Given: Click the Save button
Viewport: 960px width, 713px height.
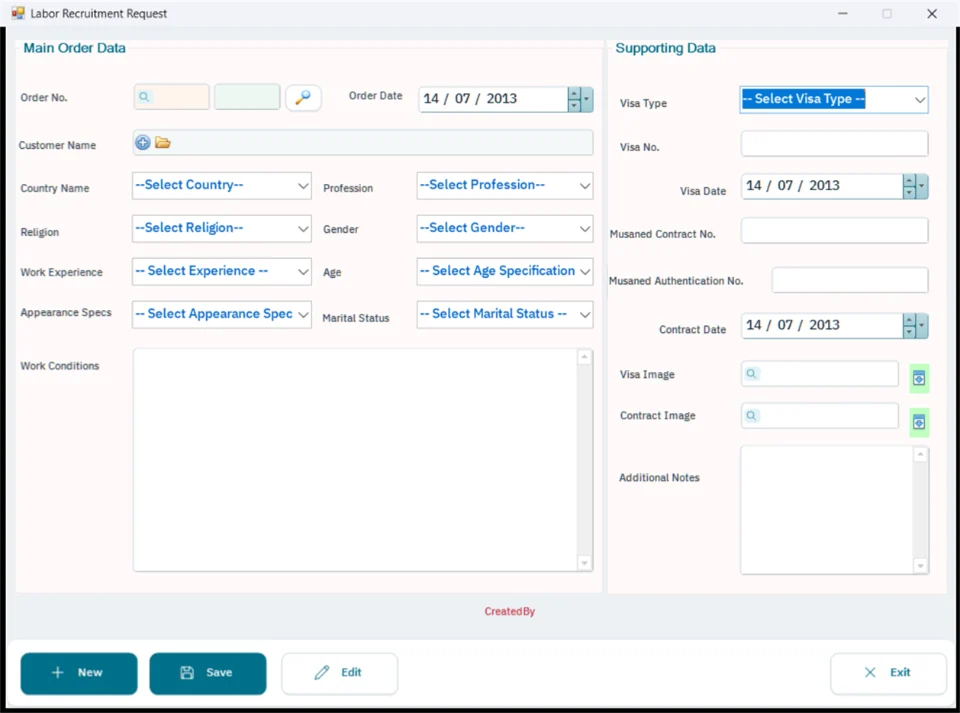Looking at the screenshot, I should click(208, 673).
